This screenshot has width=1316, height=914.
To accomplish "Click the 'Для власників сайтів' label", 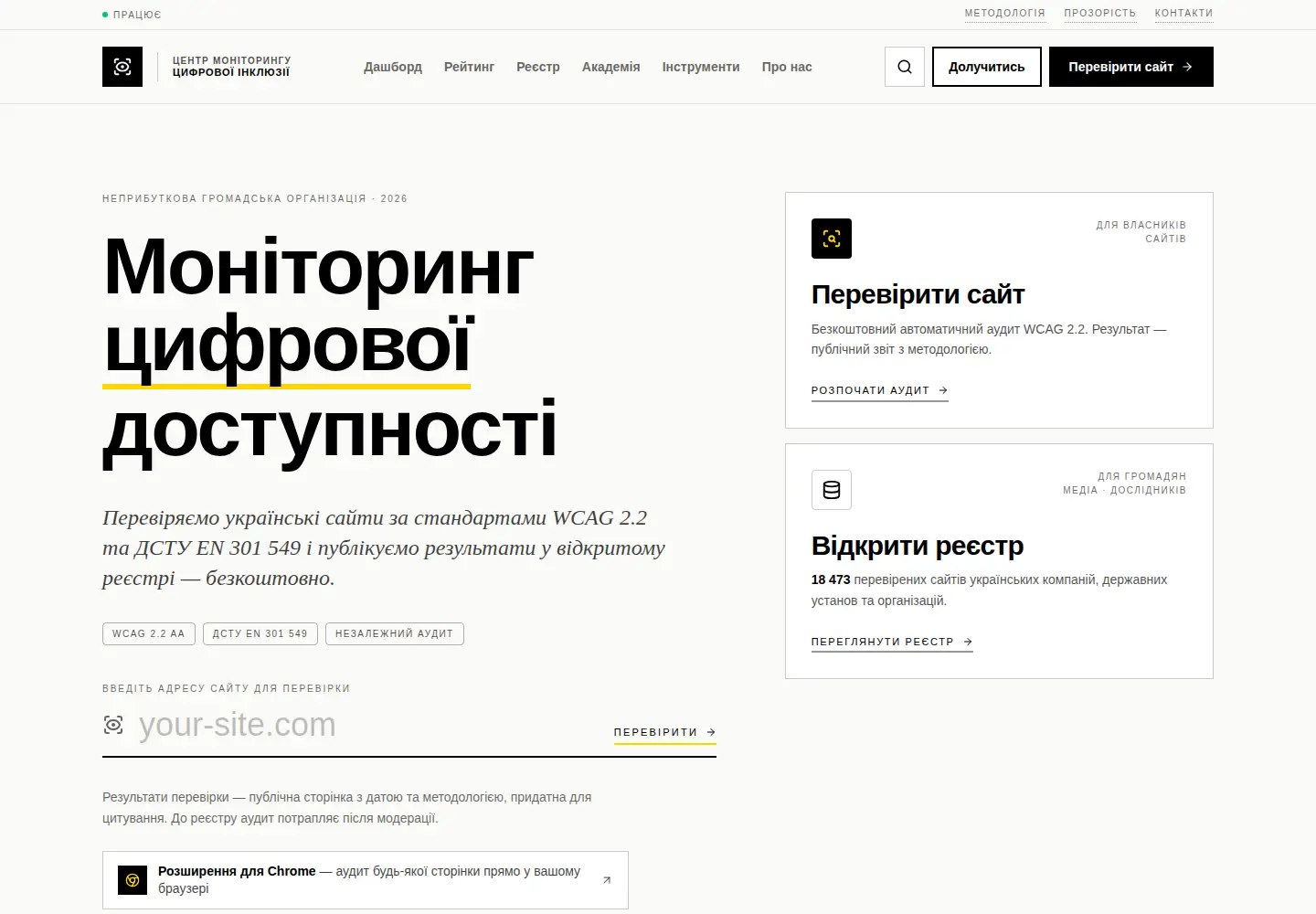I will click(x=1141, y=231).
